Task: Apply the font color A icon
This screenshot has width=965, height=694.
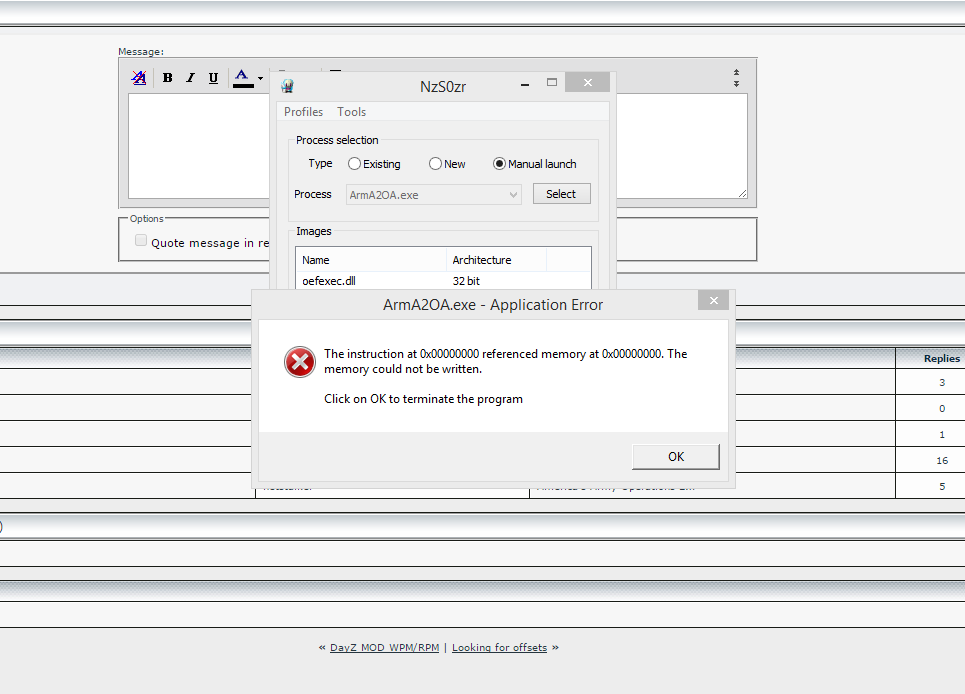Action: pos(242,78)
